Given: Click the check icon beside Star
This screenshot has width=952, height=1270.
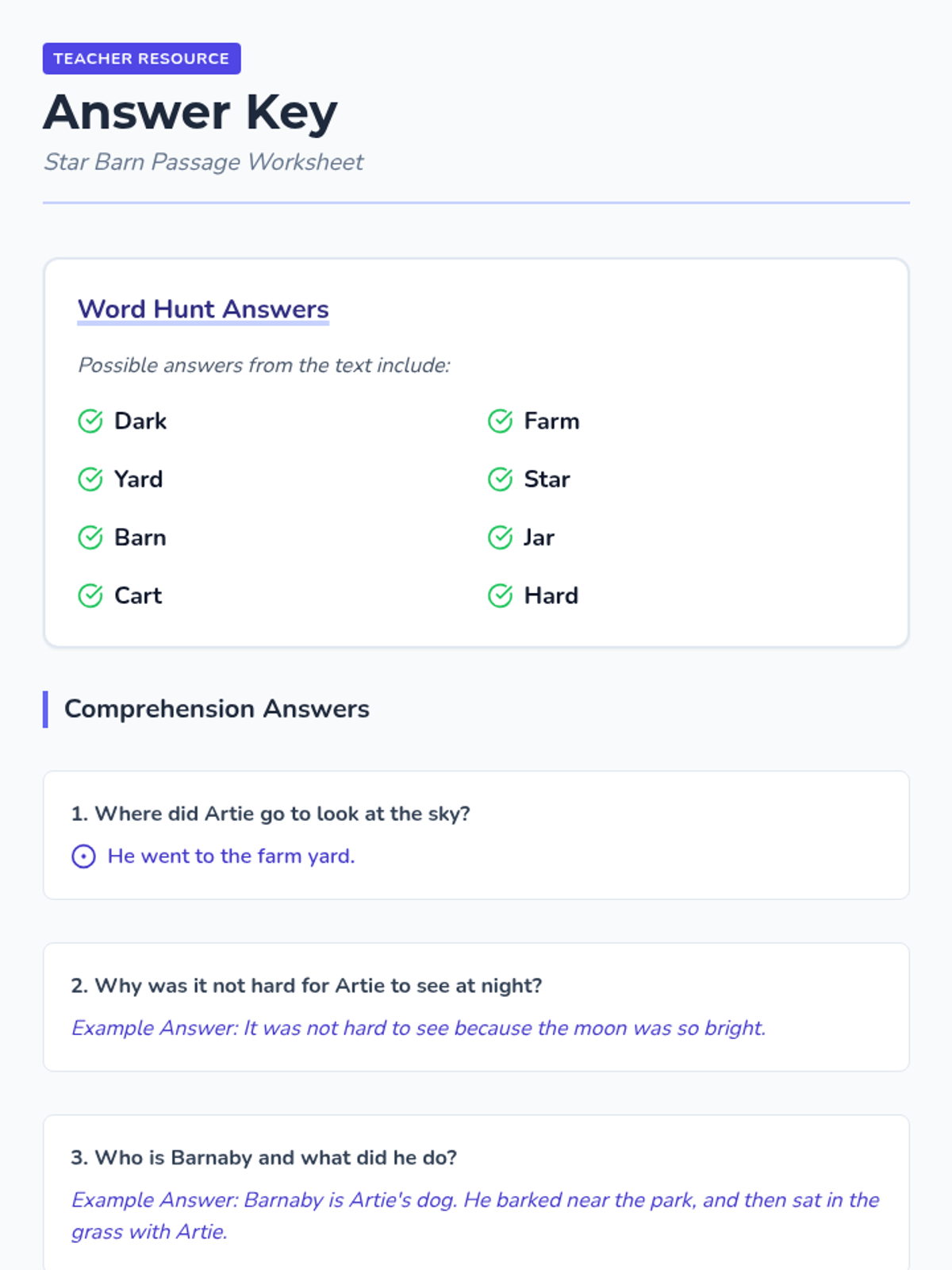Looking at the screenshot, I should coord(500,479).
